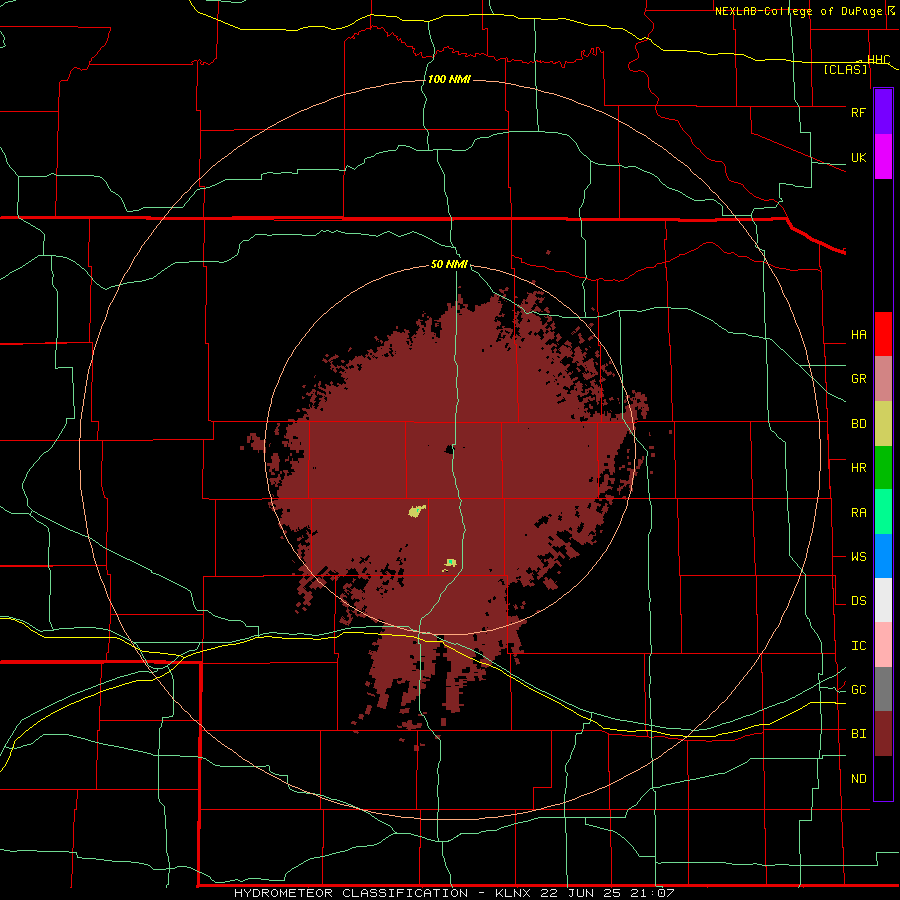Viewport: 900px width, 900px height.
Task: Click the larger yellow BD echo patch
Action: coord(416,511)
